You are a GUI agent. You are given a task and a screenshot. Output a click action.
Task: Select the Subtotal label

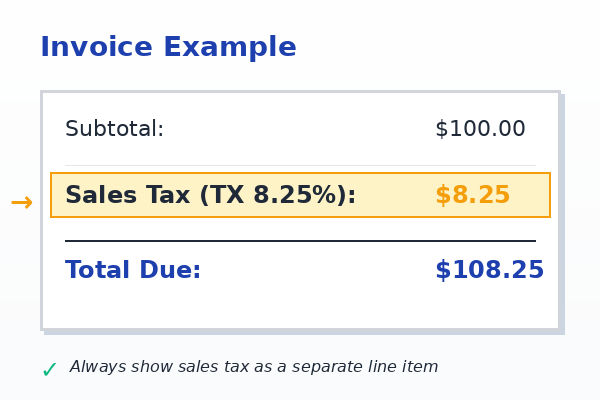(x=114, y=130)
